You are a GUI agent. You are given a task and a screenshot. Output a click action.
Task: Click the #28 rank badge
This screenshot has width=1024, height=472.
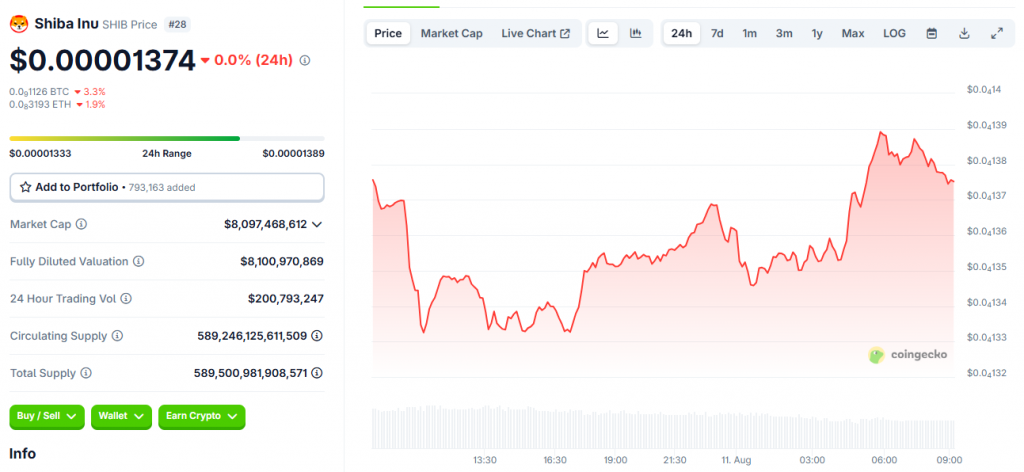(177, 25)
